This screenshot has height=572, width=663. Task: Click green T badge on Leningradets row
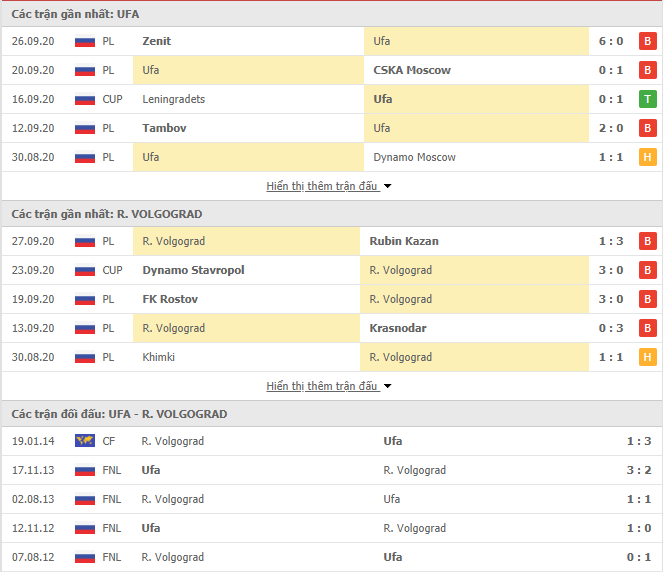point(647,99)
